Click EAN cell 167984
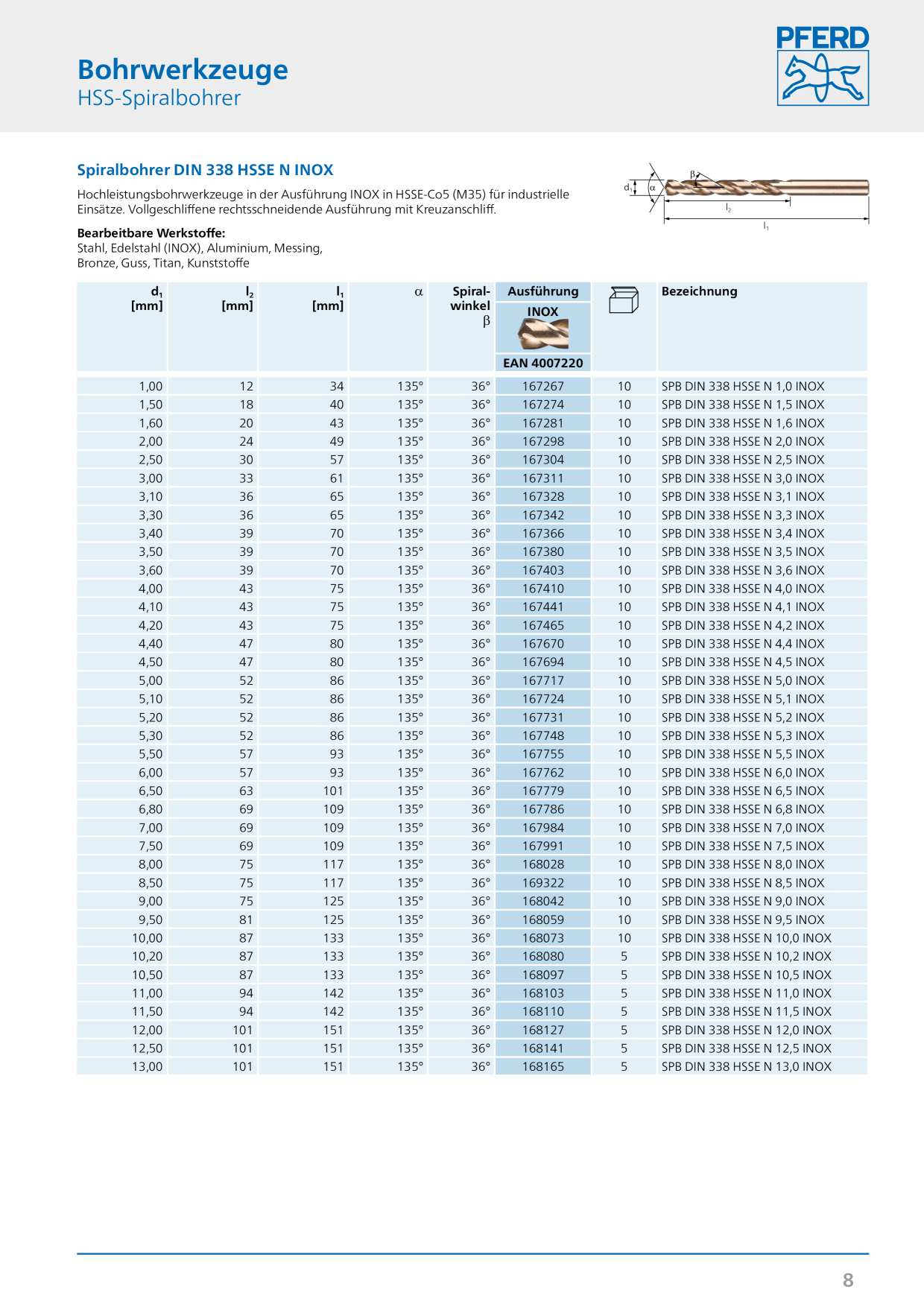924x1307 pixels. 543,828
